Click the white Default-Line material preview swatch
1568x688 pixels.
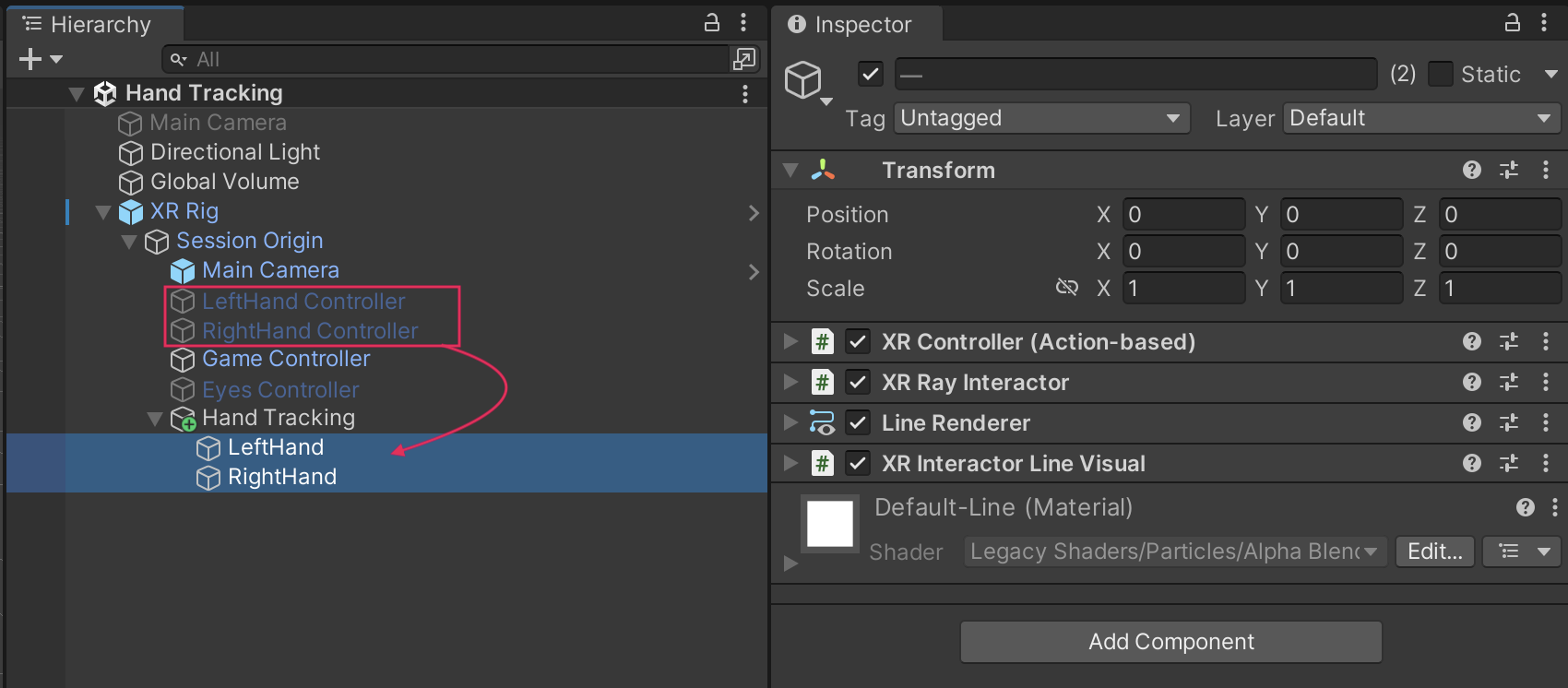click(830, 524)
